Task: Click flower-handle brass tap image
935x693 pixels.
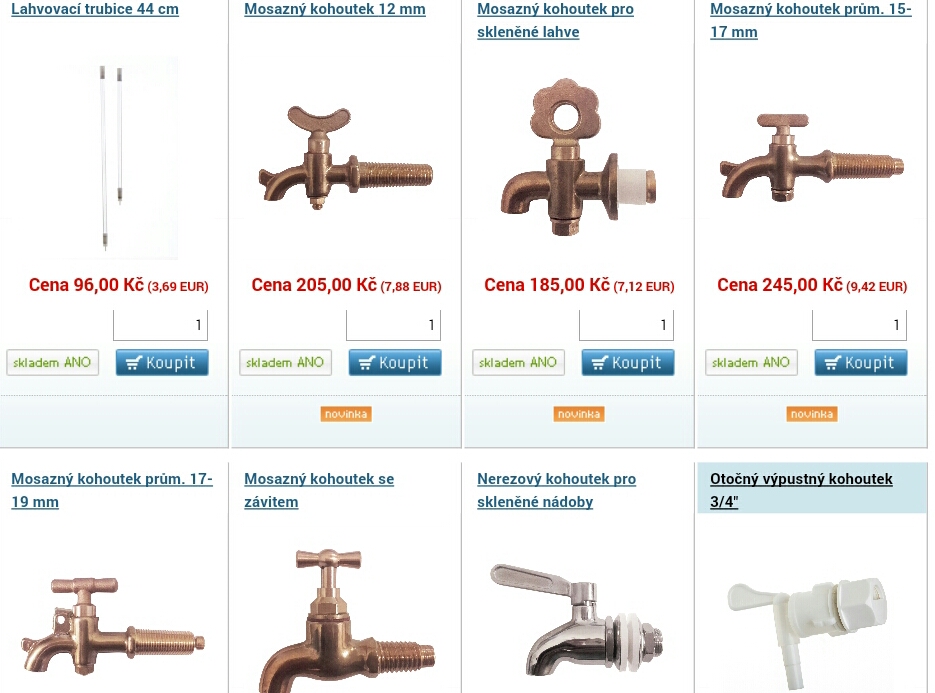Action: tap(577, 158)
